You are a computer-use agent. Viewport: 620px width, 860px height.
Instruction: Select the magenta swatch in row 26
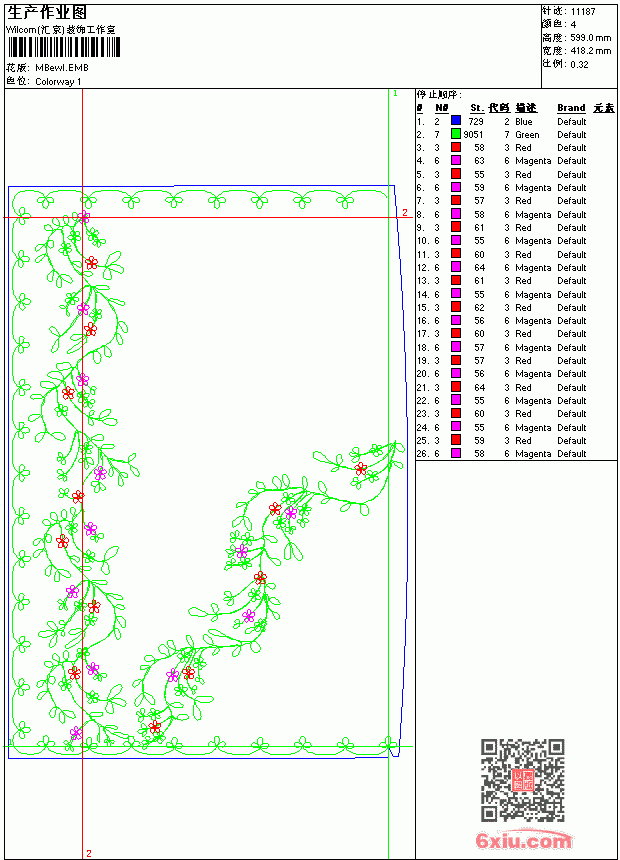pyautogui.click(x=455, y=453)
